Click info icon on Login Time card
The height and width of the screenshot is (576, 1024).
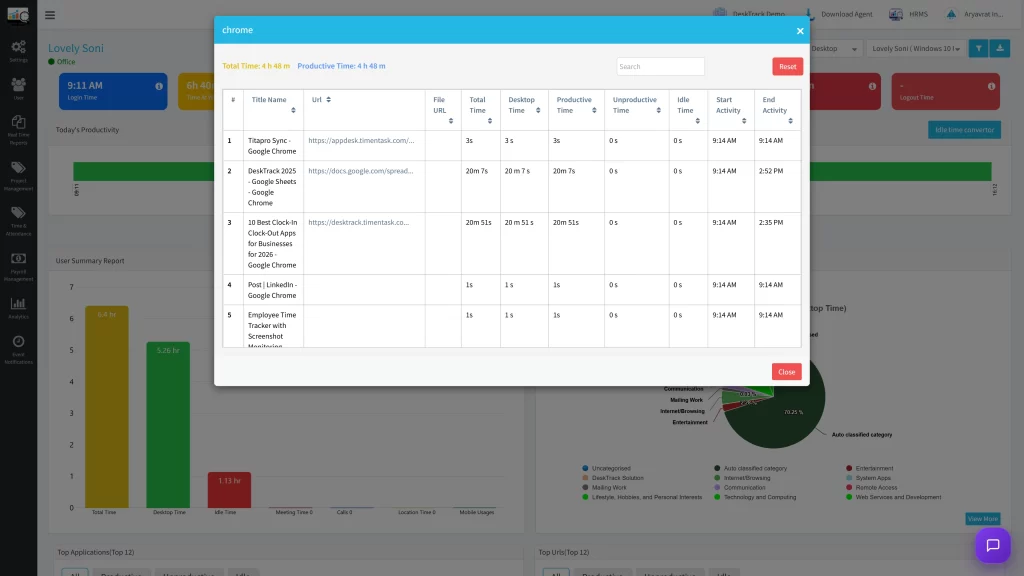[x=159, y=86]
